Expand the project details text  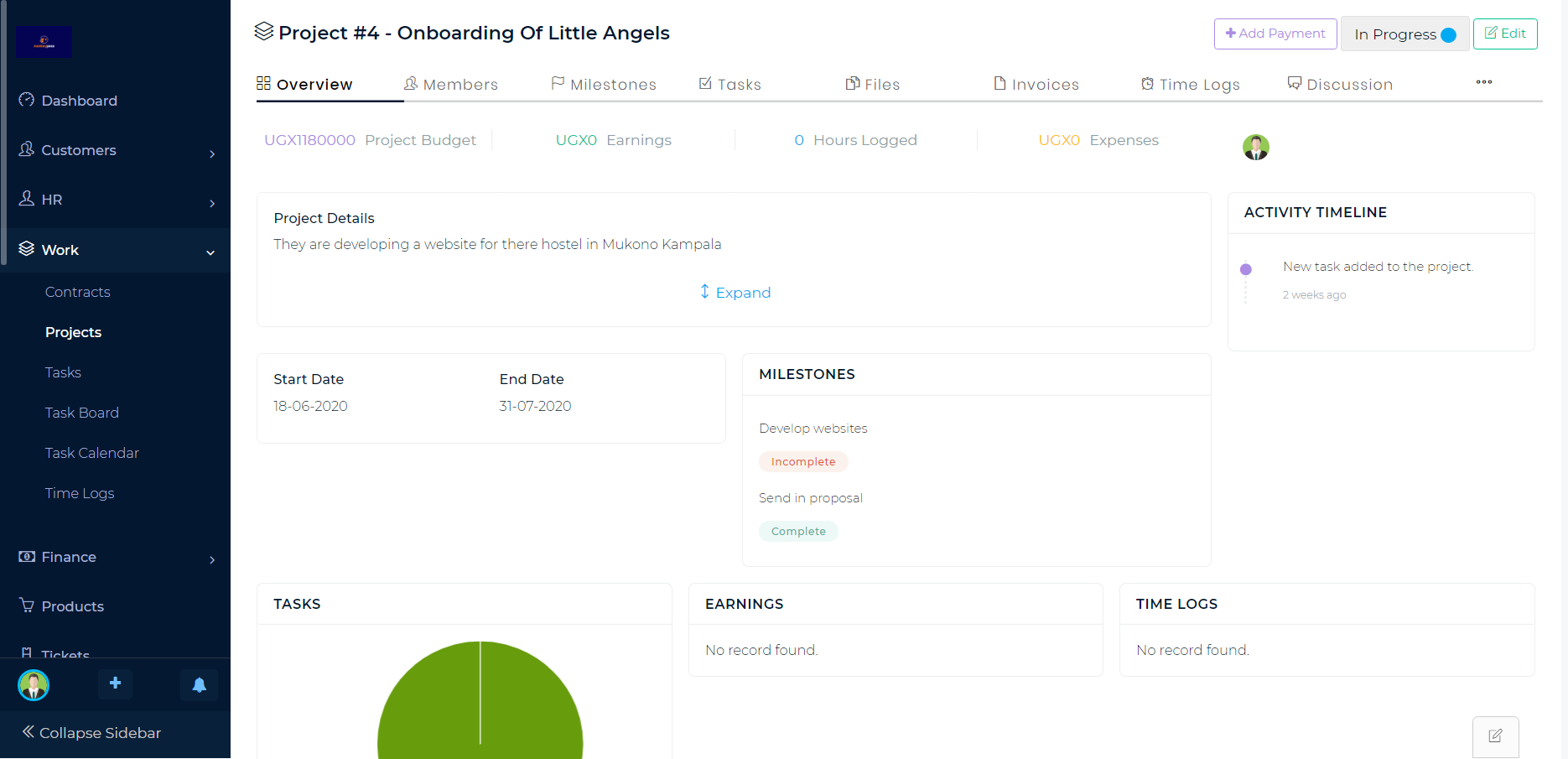(735, 293)
